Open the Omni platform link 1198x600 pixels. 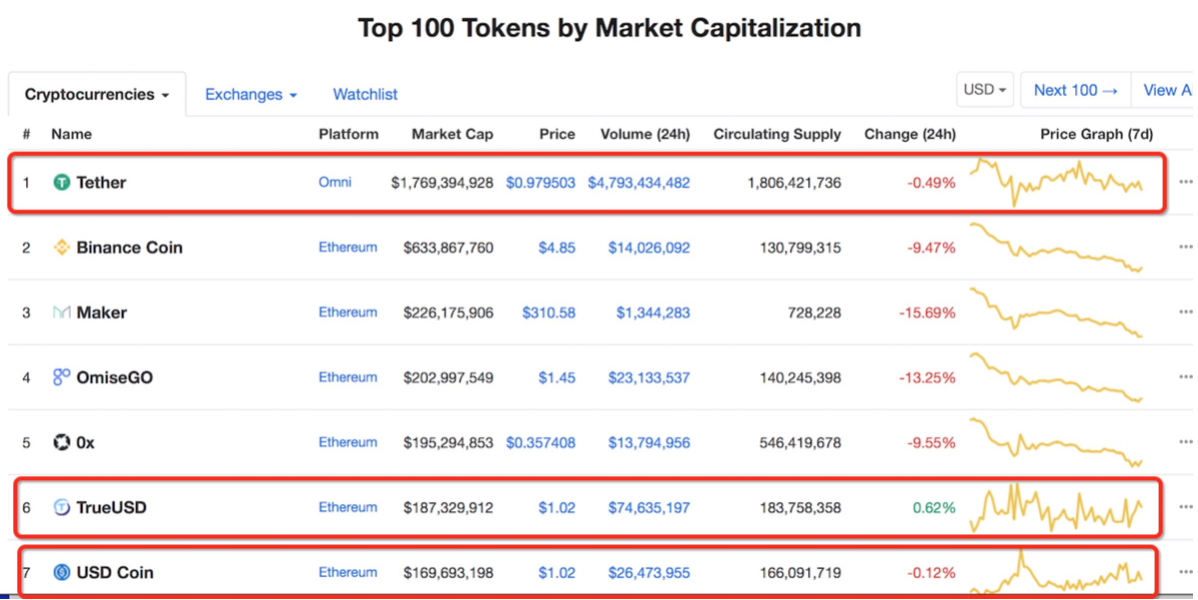[335, 182]
